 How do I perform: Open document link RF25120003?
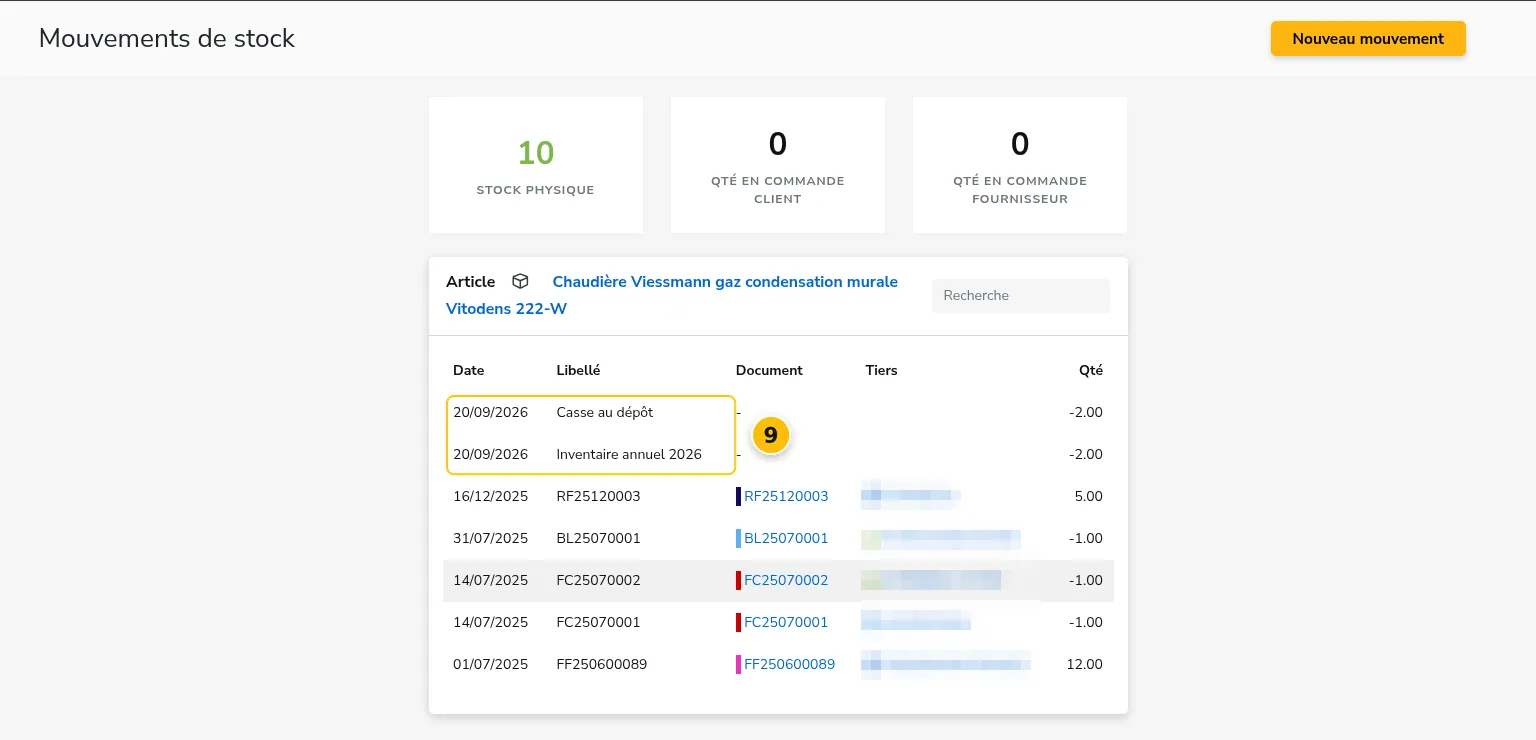(x=786, y=496)
